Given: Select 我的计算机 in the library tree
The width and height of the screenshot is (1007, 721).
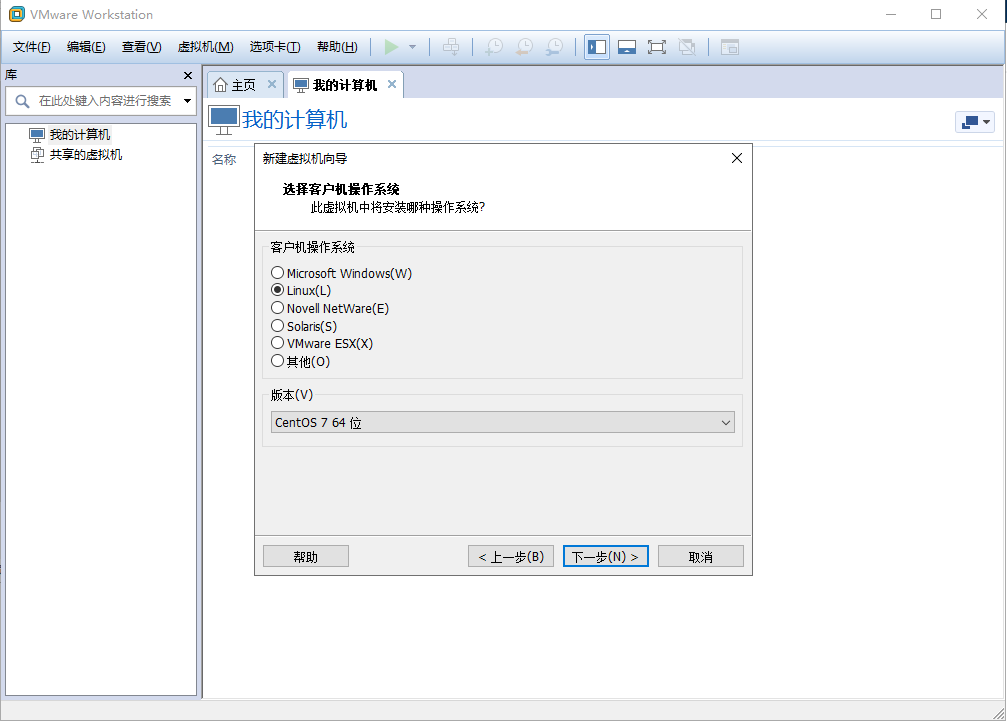Looking at the screenshot, I should 80,135.
